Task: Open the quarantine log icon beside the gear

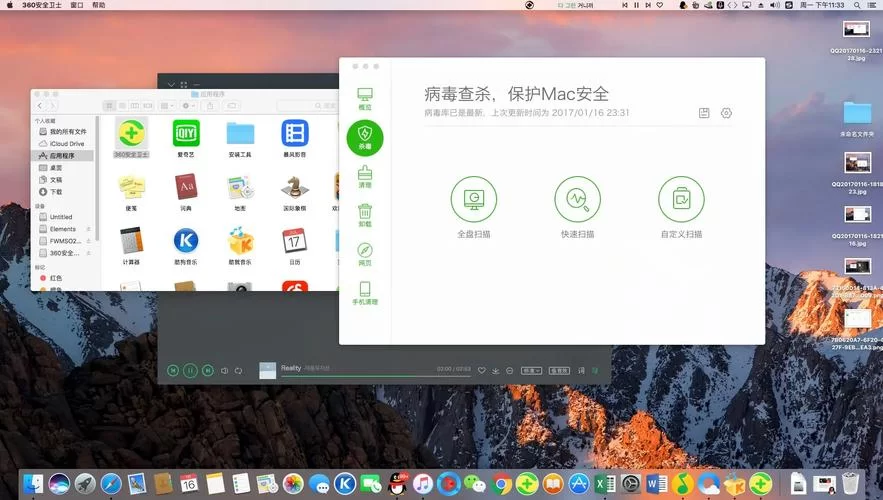Action: click(x=704, y=113)
